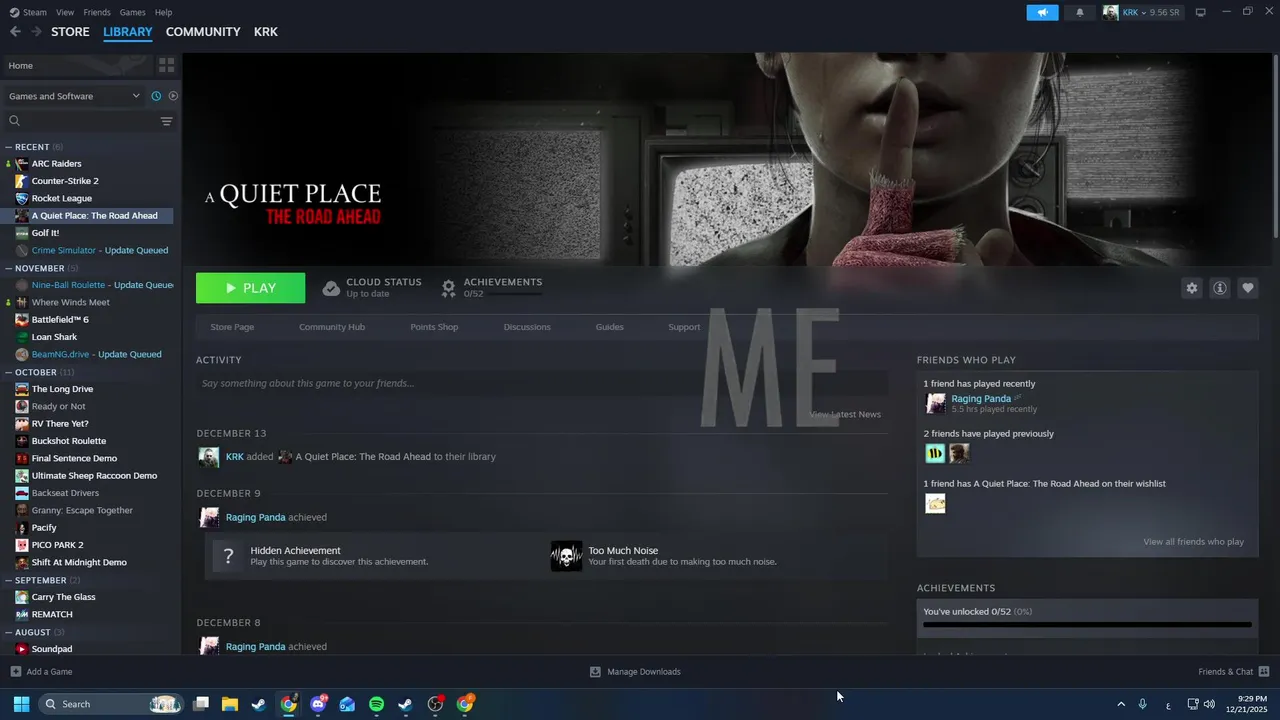
Task: Open the Friends menu
Action: [x=97, y=12]
